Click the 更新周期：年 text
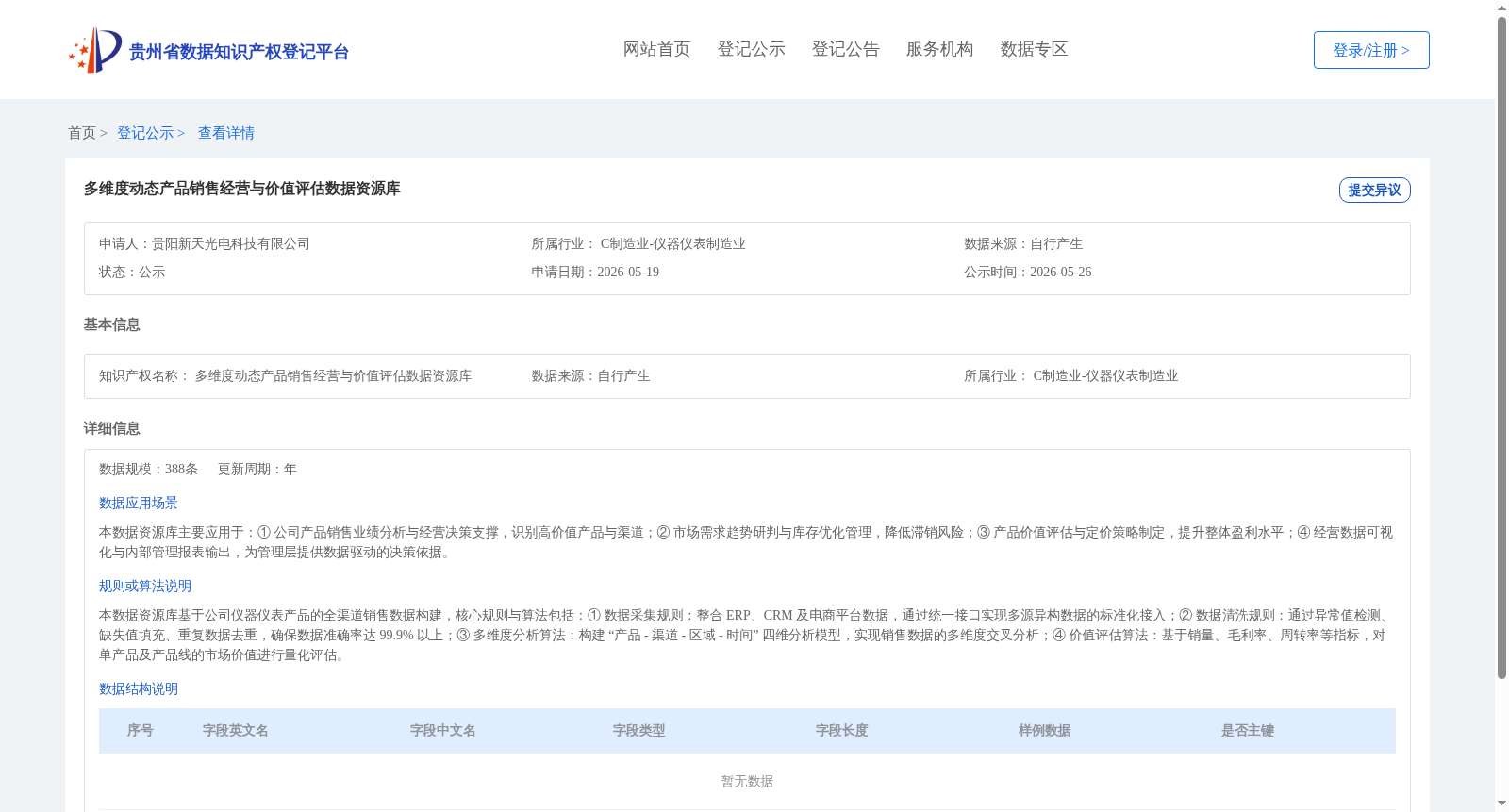This screenshot has height=812, width=1509. 257,469
